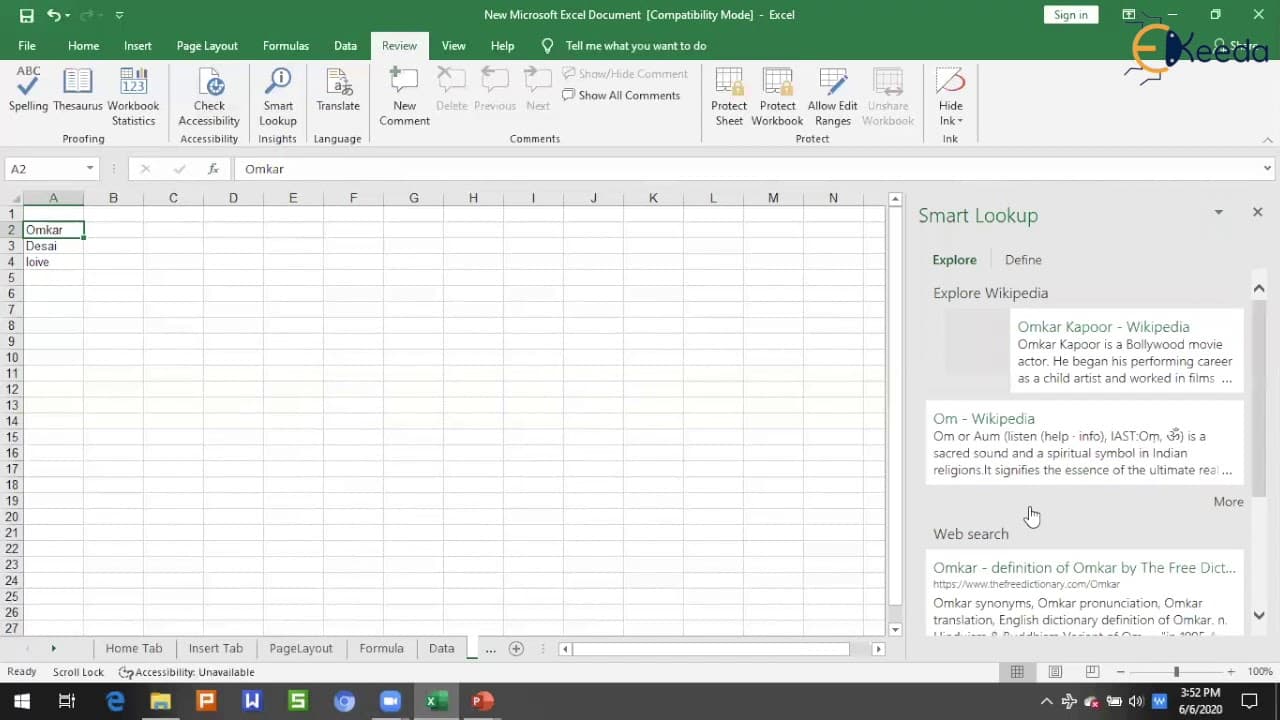
Task: Select cell A4 containing loive
Action: coord(53,262)
